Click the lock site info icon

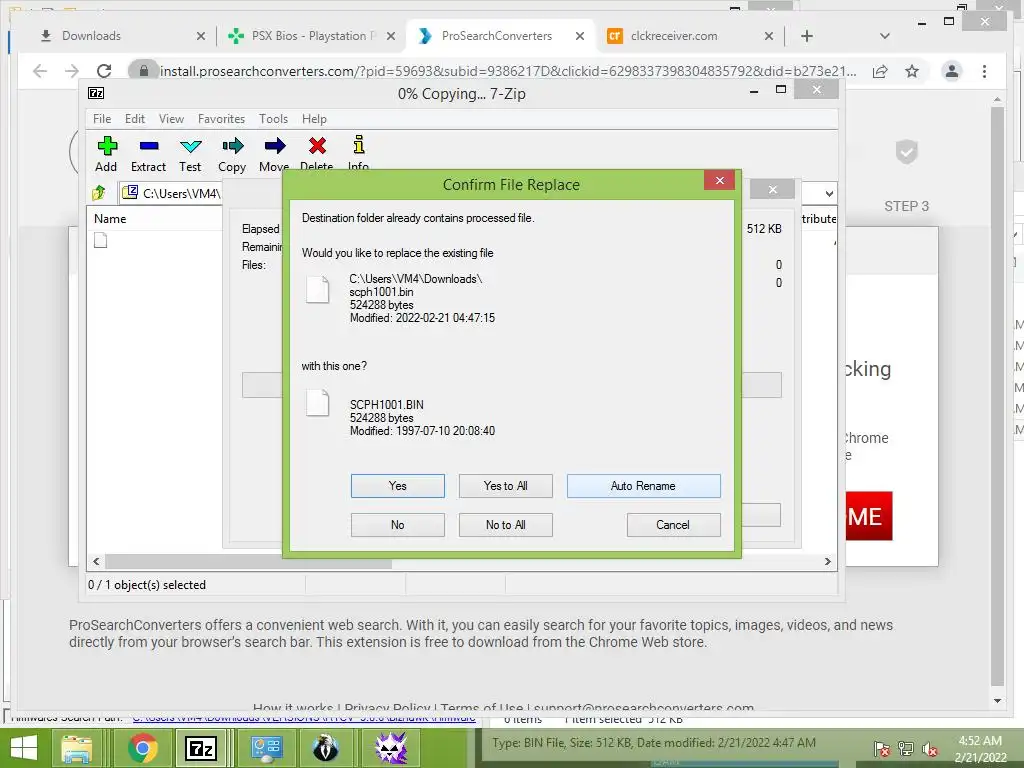point(144,71)
